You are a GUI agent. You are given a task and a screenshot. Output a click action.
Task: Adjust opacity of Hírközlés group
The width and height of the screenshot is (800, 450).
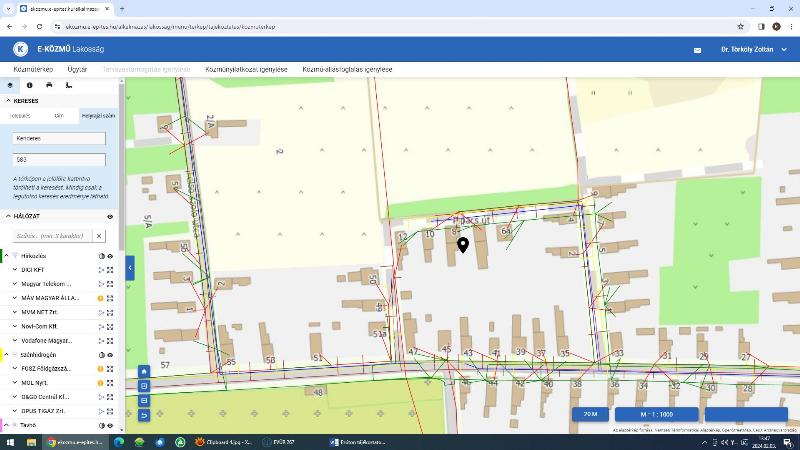[101, 256]
